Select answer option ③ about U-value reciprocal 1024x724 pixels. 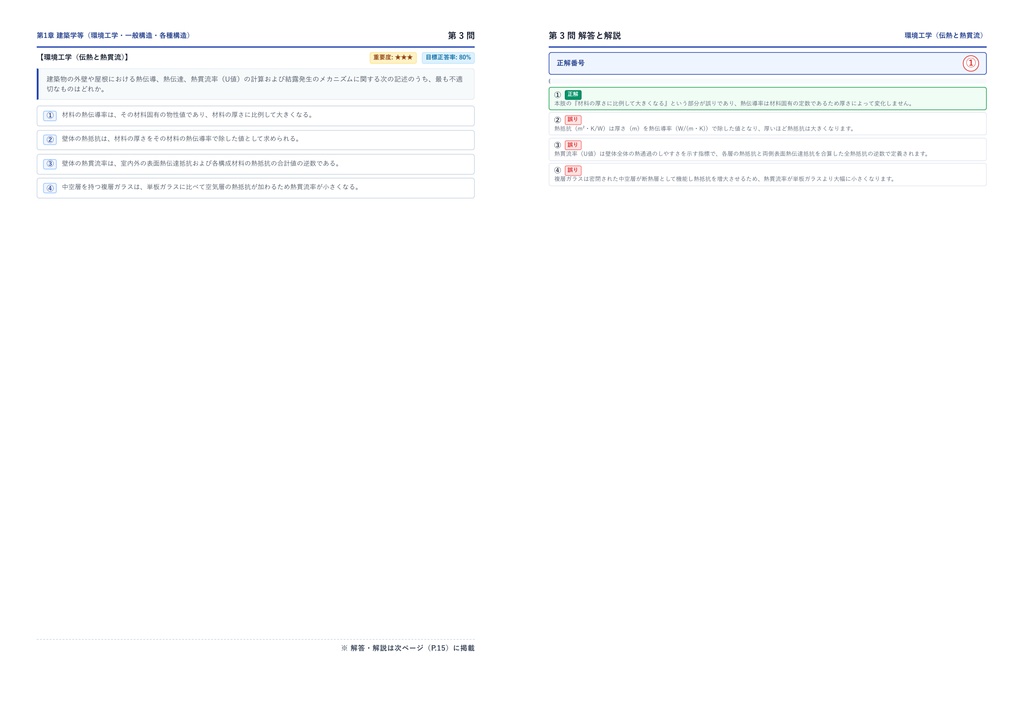pos(255,164)
